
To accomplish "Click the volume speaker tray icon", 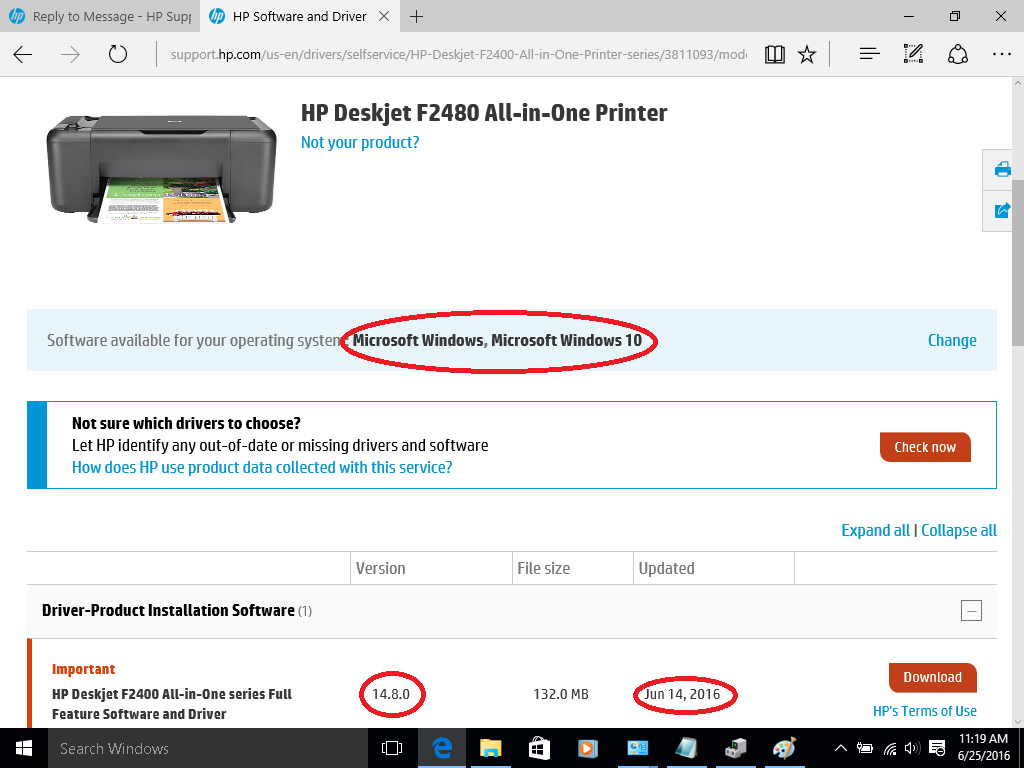I will click(x=912, y=748).
